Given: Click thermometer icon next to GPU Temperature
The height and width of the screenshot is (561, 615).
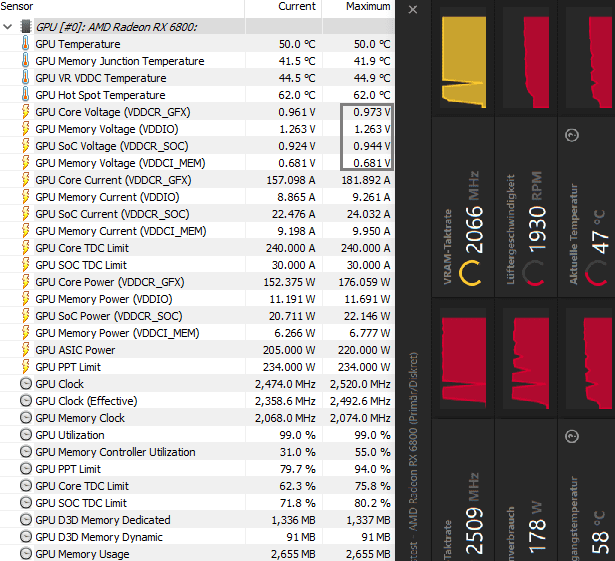Looking at the screenshot, I should pyautogui.click(x=25, y=44).
